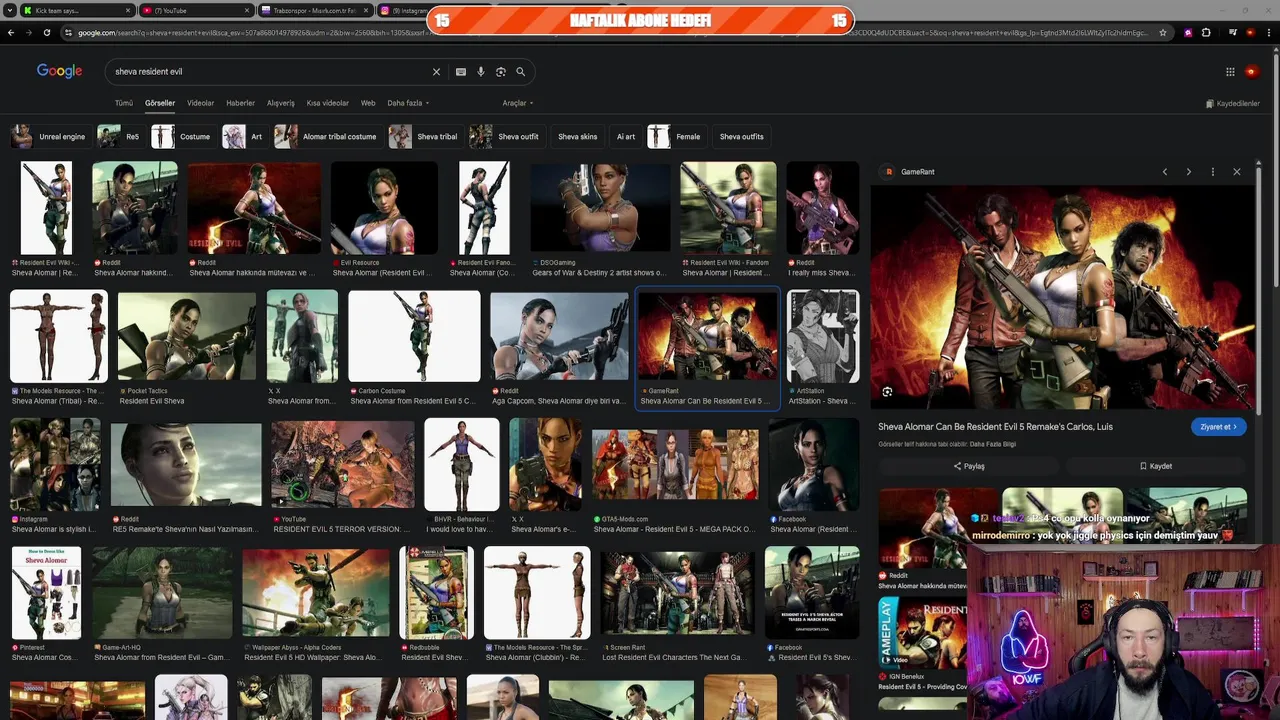
Task: Click the Ziyaret et button
Action: coord(1219,427)
